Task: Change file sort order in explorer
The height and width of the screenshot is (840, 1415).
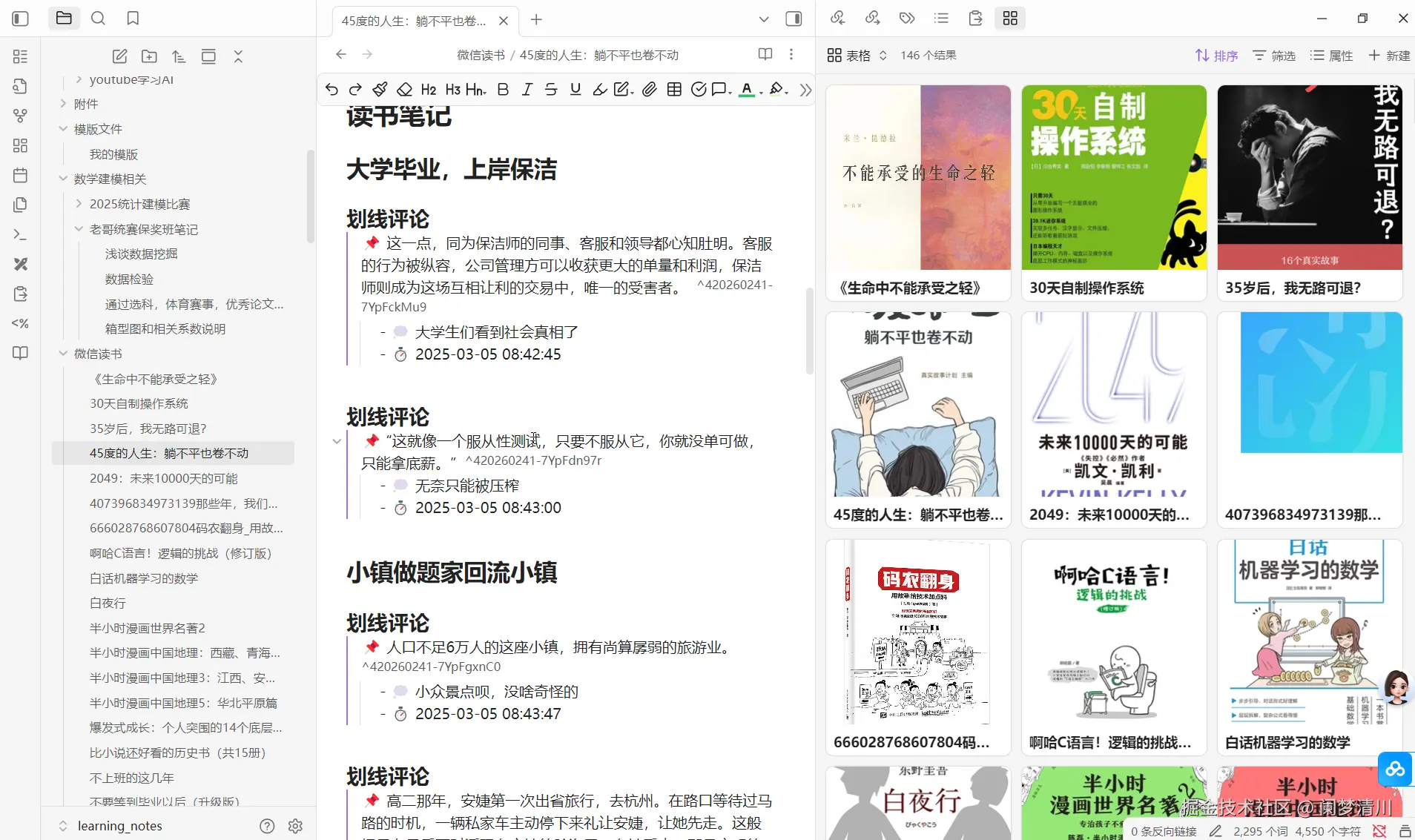Action: [179, 56]
